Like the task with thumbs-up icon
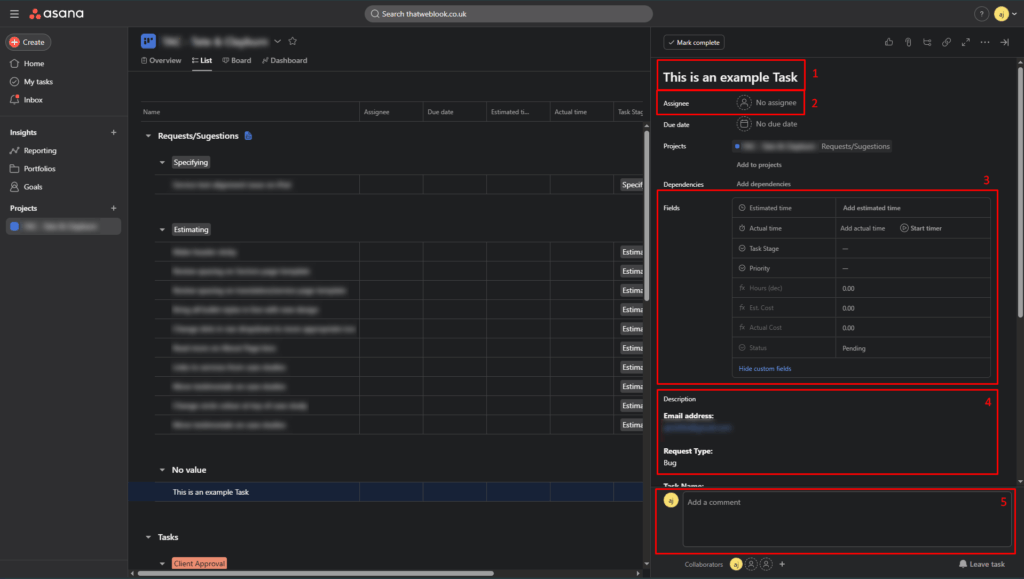1024x579 pixels. click(x=889, y=42)
